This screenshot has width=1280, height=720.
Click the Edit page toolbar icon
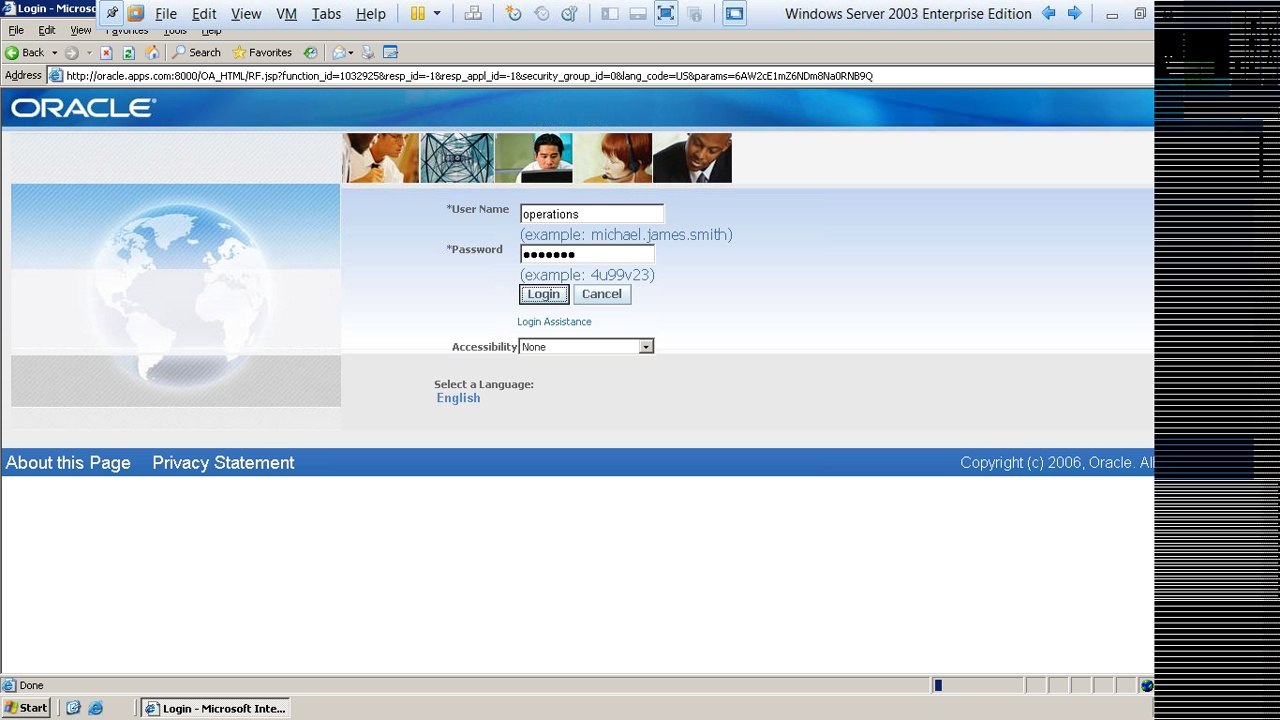coord(391,53)
